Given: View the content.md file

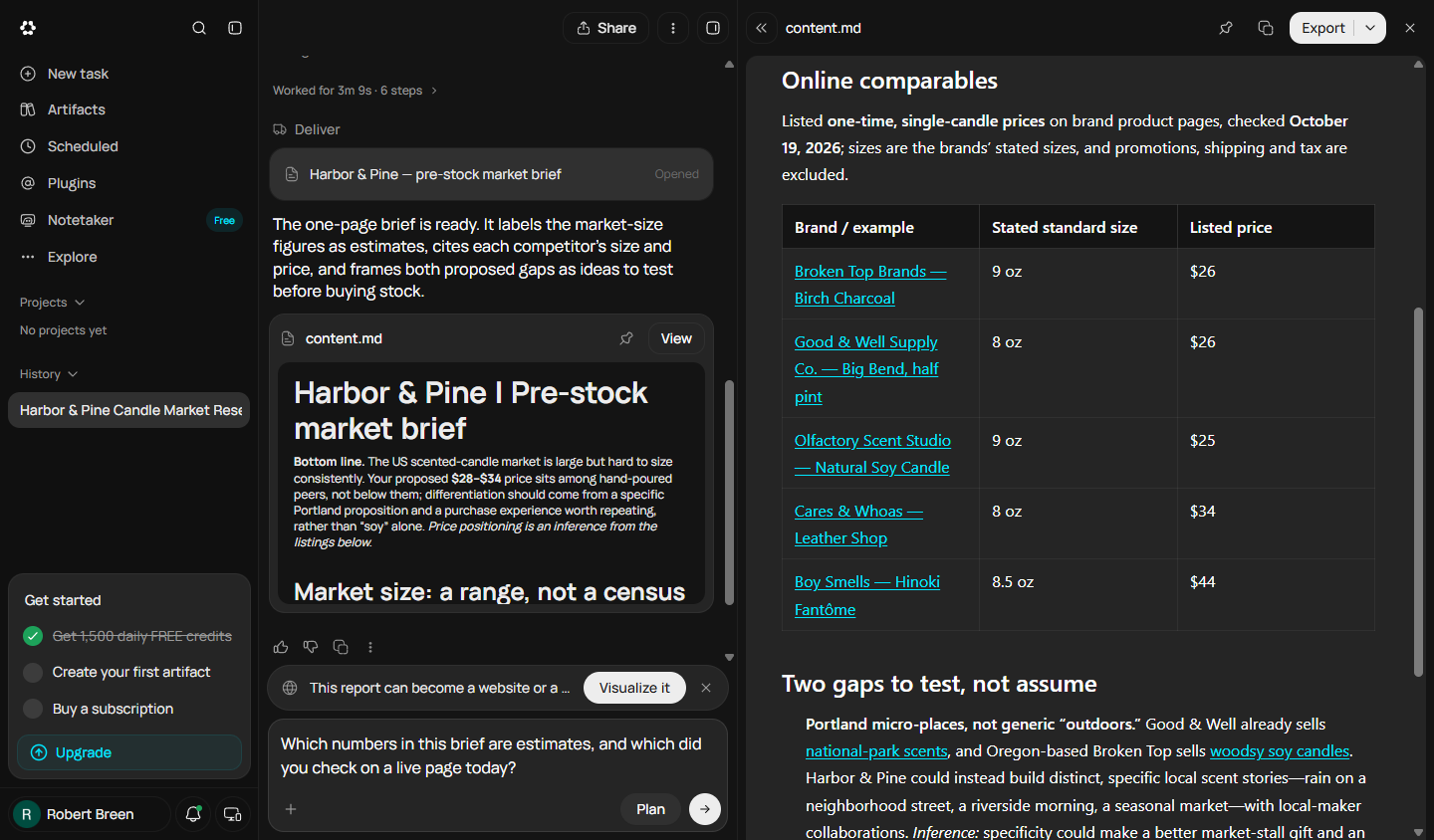Looking at the screenshot, I should click(676, 338).
